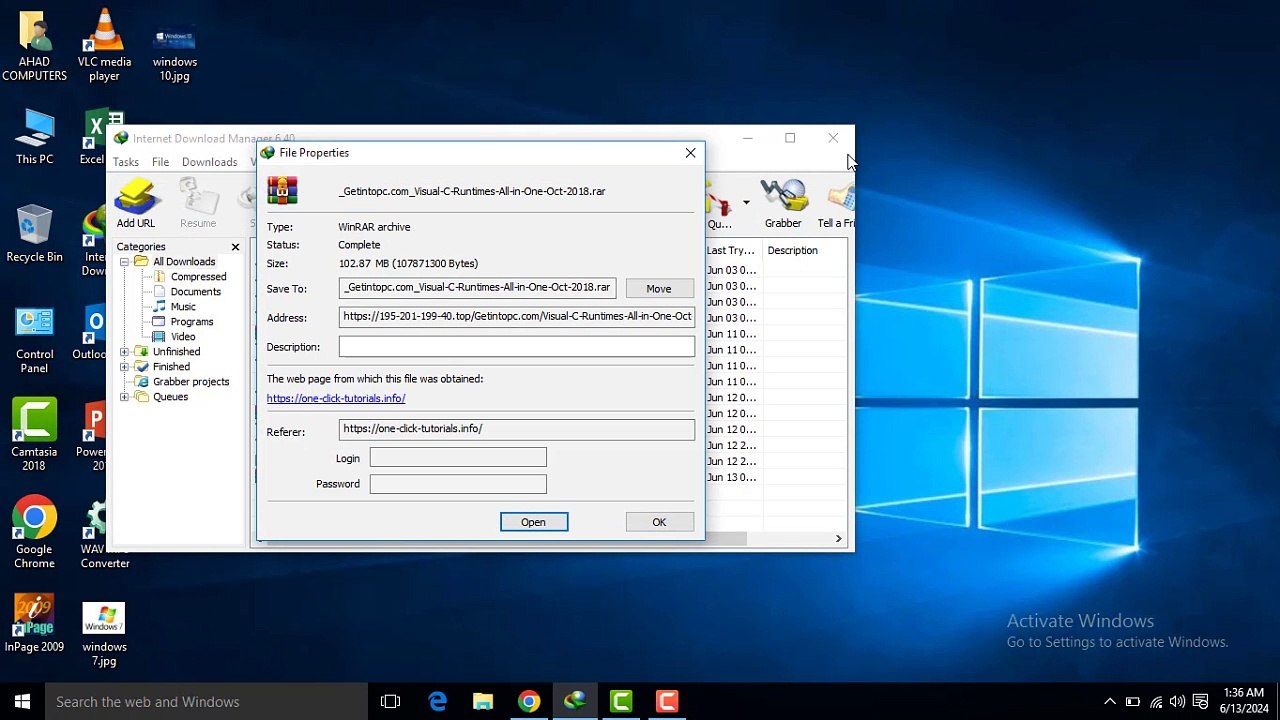The image size is (1280, 720).
Task: Show hidden system tray icons
Action: point(1109,702)
